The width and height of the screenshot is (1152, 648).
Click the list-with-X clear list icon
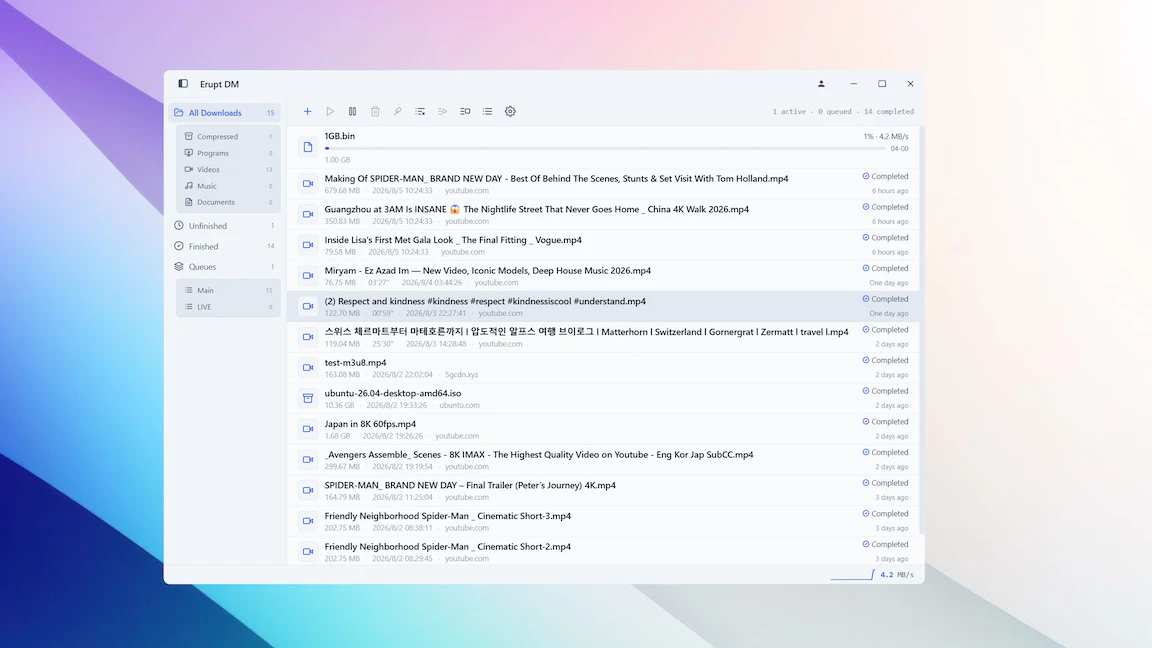tap(420, 112)
